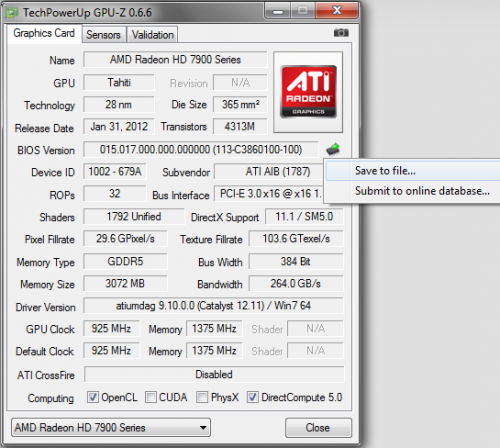Image resolution: width=500 pixels, height=448 pixels.
Task: Click the ATI Radeon Graphics logo
Action: click(x=308, y=92)
